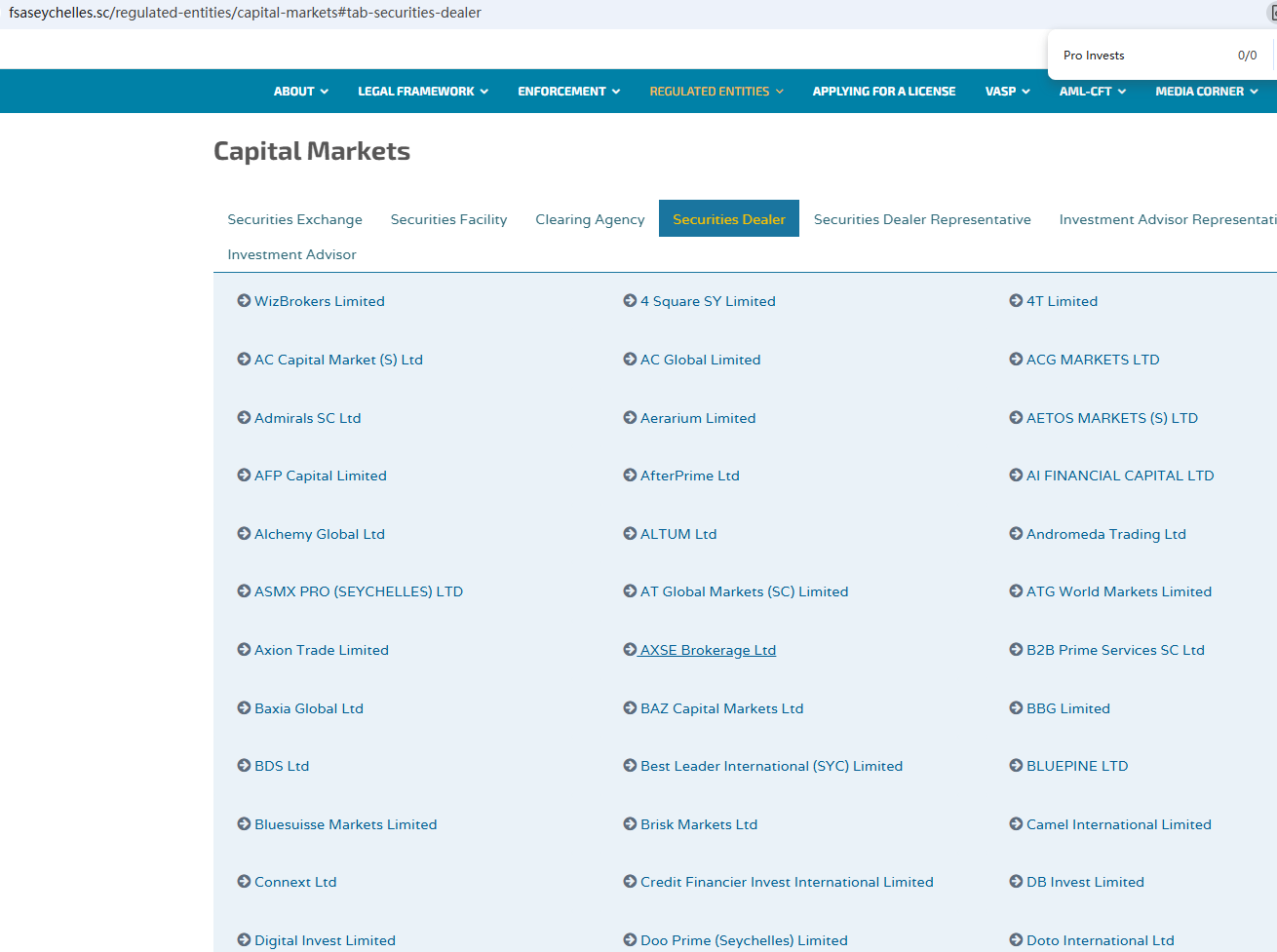This screenshot has height=952, width=1277.
Task: Click arrow icon beside B2B Prime Services SC Ltd
Action: click(1016, 650)
